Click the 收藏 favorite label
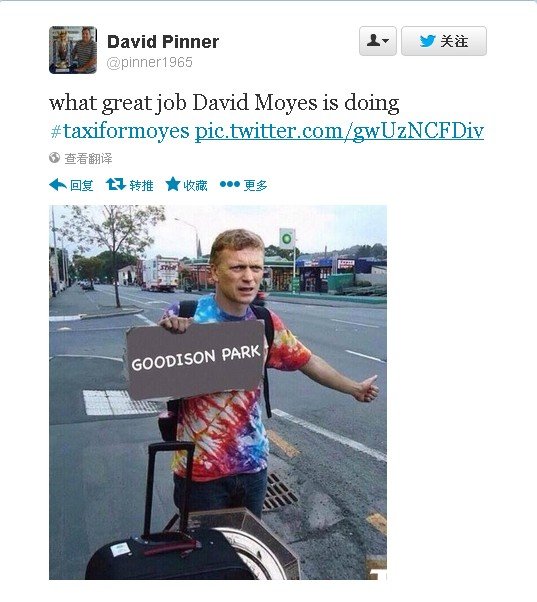 click(195, 185)
